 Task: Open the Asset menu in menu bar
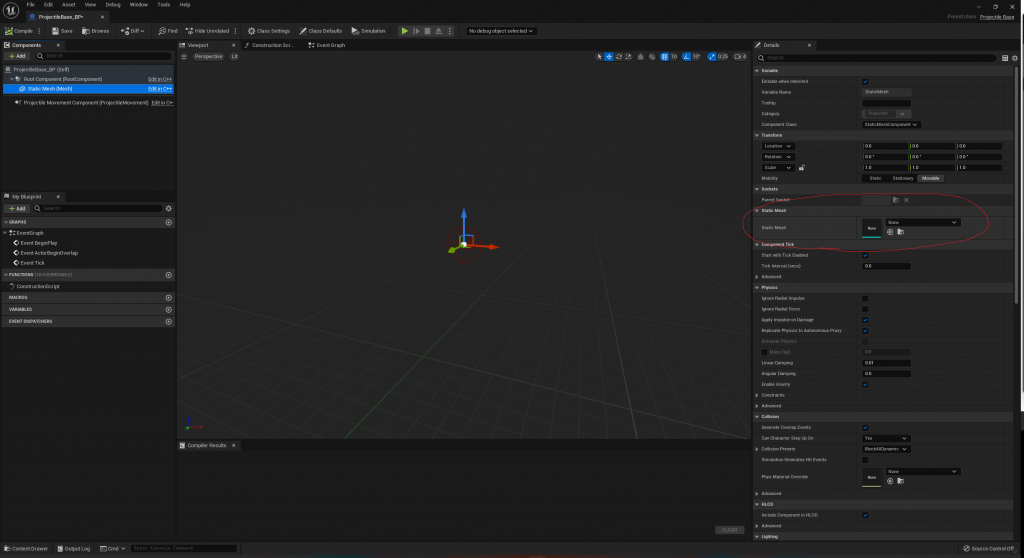(x=69, y=5)
